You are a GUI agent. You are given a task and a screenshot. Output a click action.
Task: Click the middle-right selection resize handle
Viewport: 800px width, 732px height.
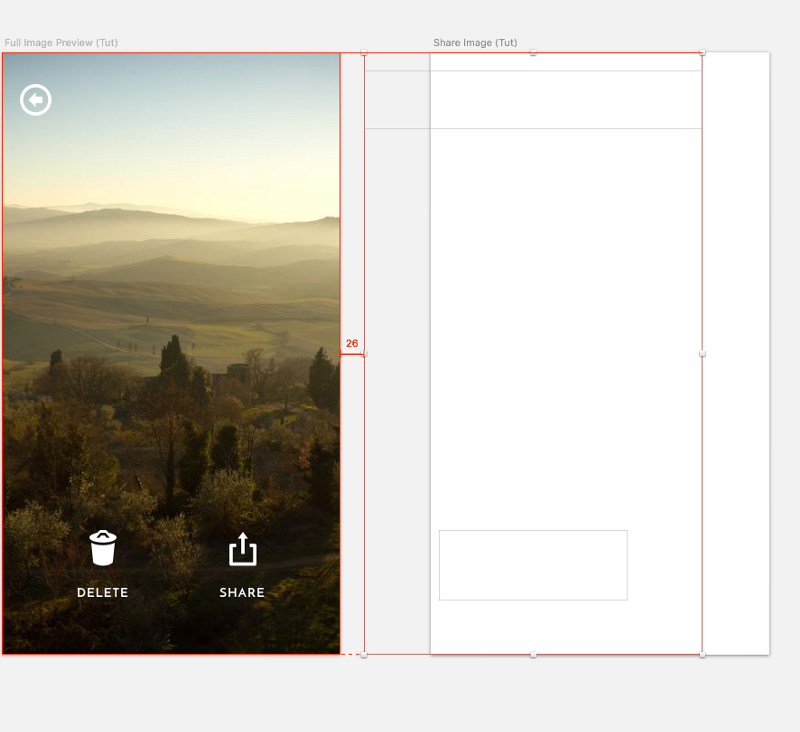pyautogui.click(x=702, y=354)
